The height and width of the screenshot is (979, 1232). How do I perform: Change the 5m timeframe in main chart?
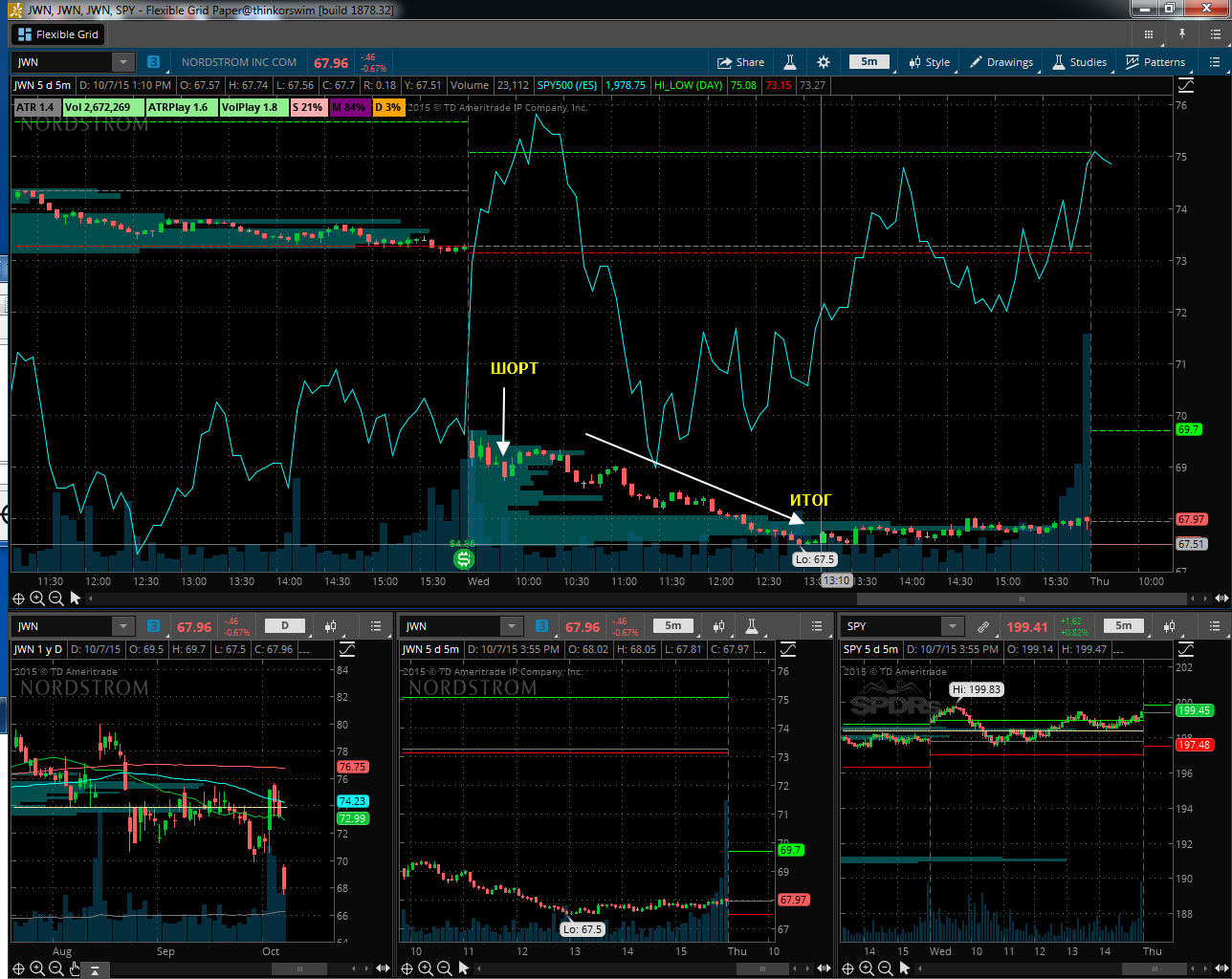click(869, 61)
